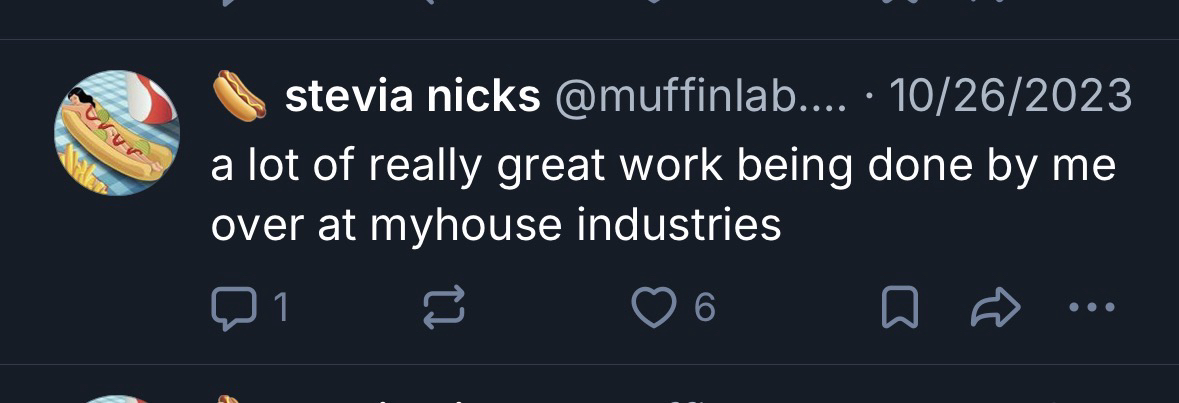Open the three-dot more options menu
This screenshot has height=403, width=1179.
point(1091,309)
